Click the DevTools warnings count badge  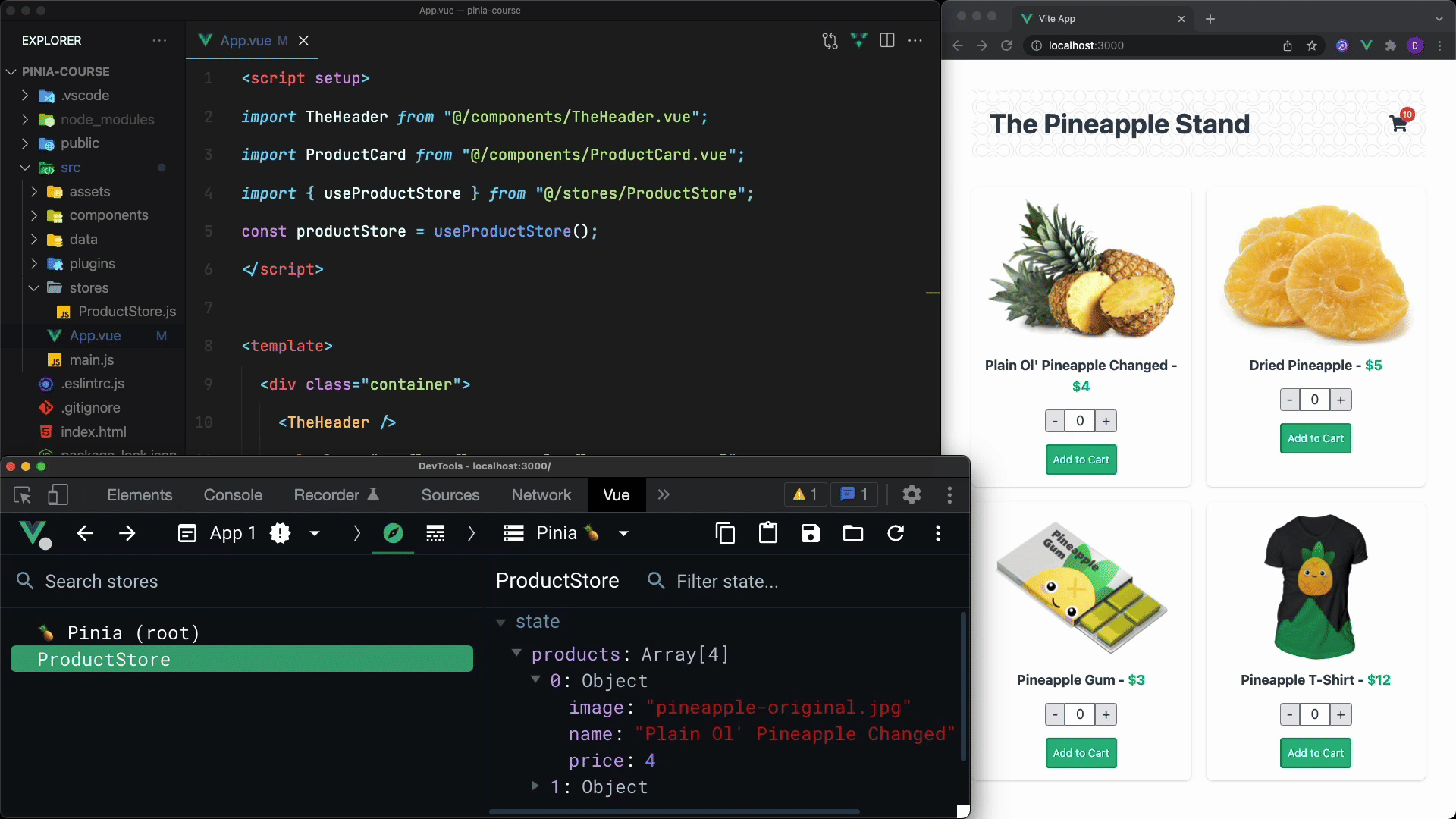805,494
